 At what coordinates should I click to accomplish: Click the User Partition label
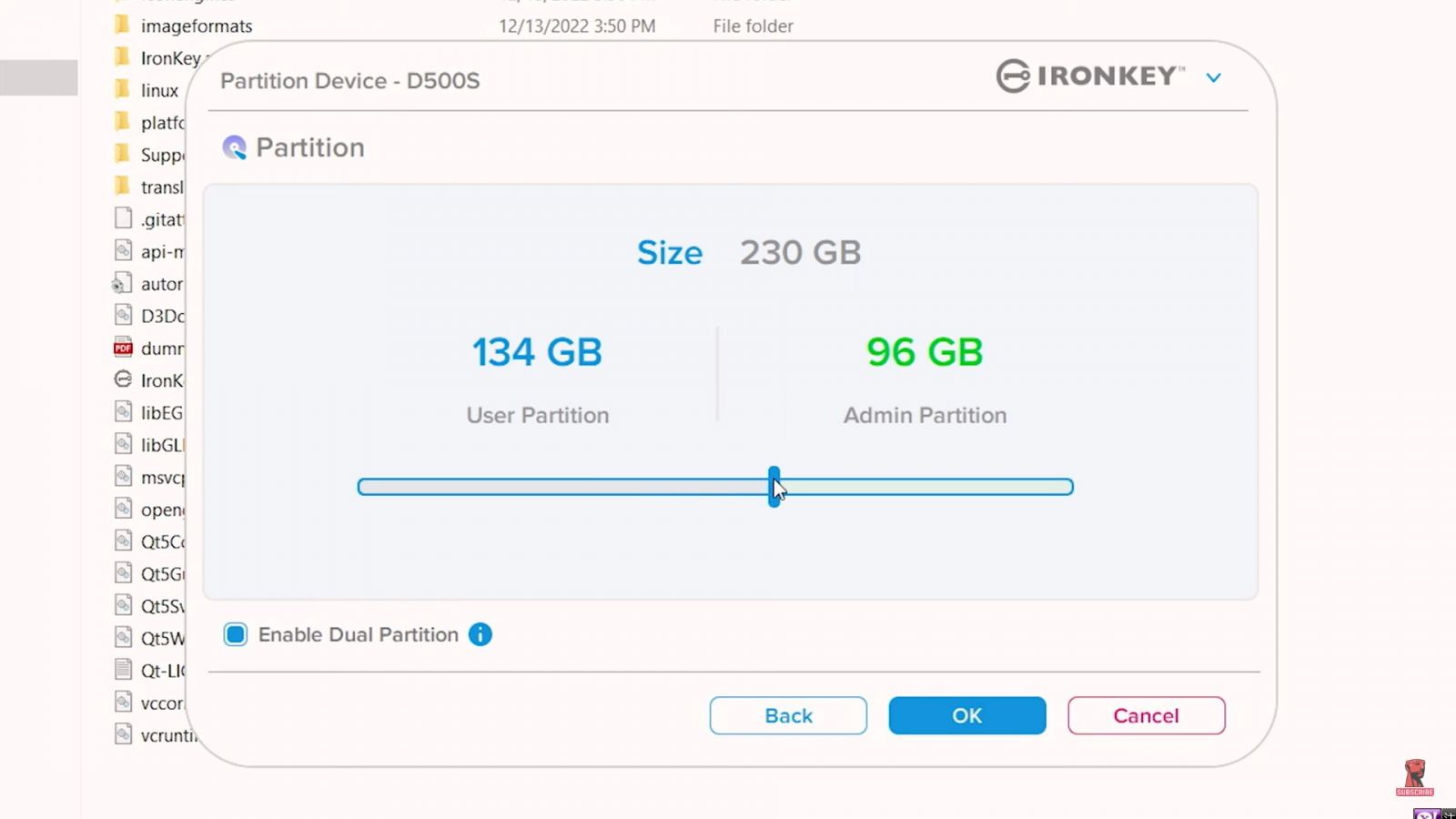tap(538, 415)
